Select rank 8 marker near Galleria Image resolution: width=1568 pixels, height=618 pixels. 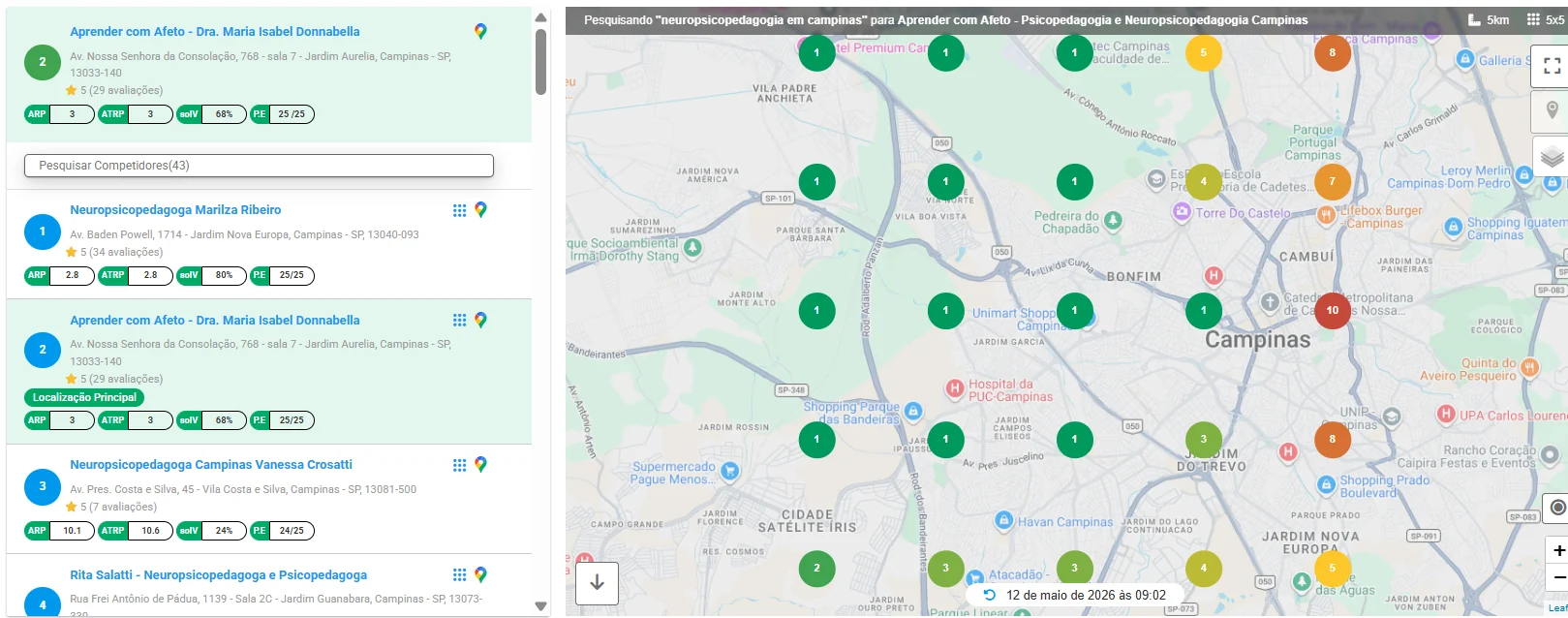[x=1332, y=53]
